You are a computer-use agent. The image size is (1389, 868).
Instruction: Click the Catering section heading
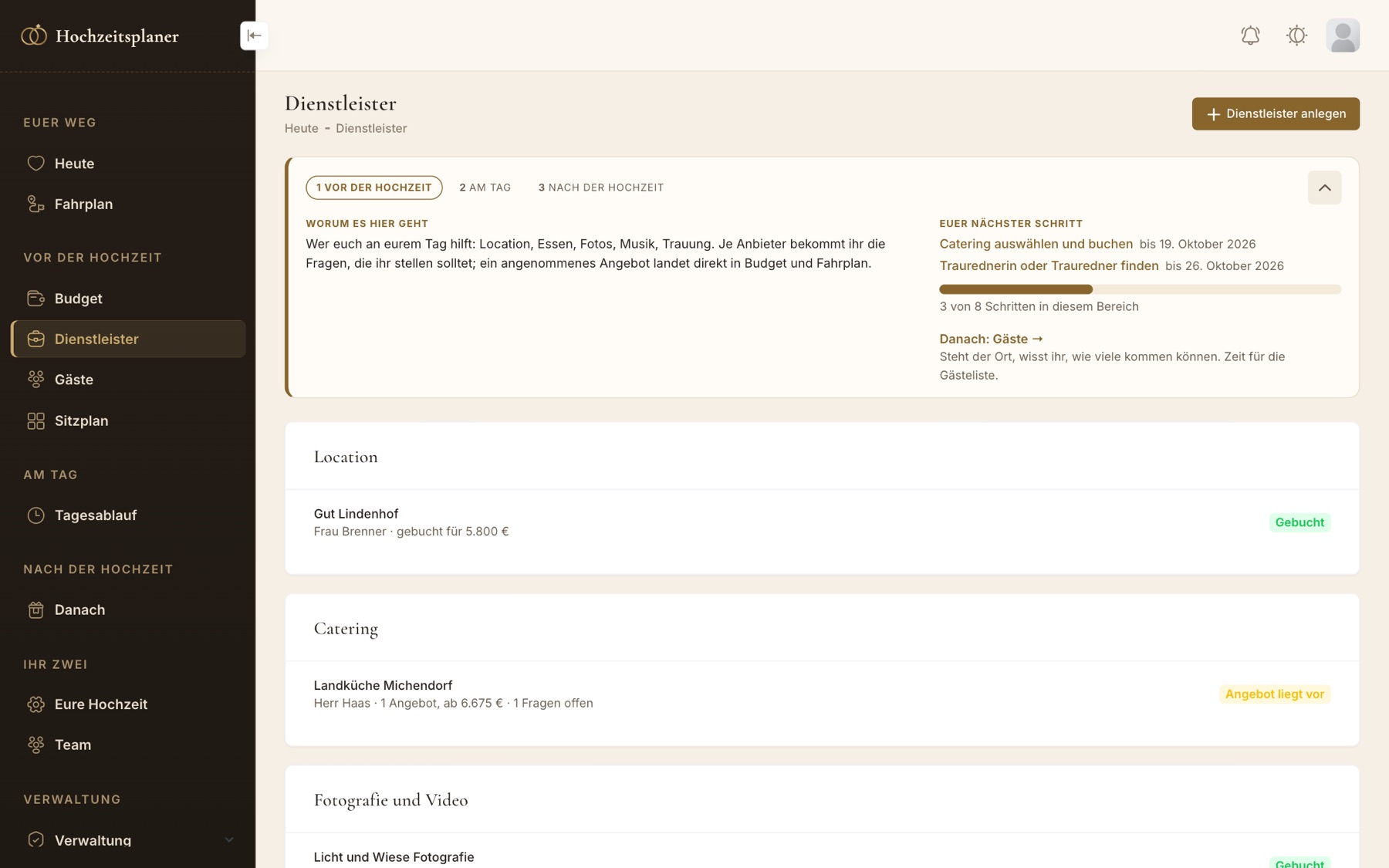(346, 629)
